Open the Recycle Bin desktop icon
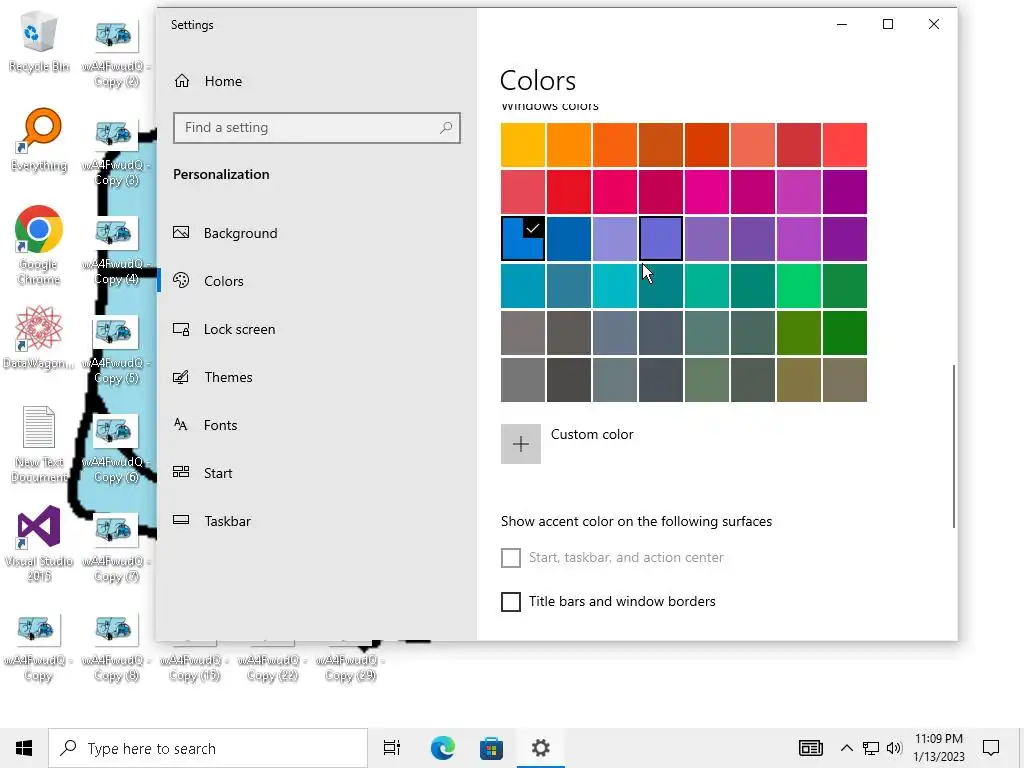1024x768 pixels. [39, 42]
